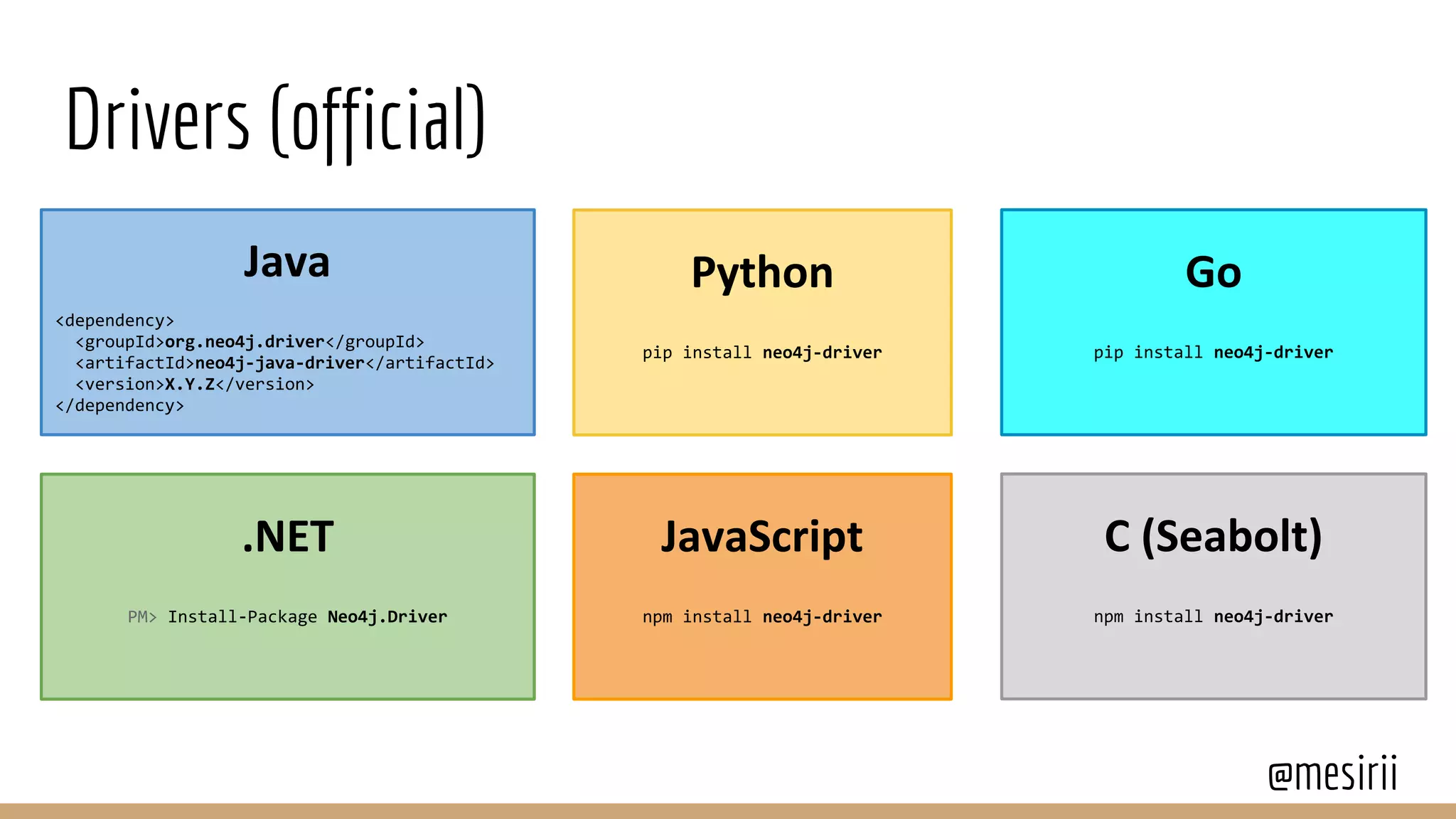The image size is (1456, 819).
Task: Click the Go heading in cyan box
Action: coord(1213,272)
